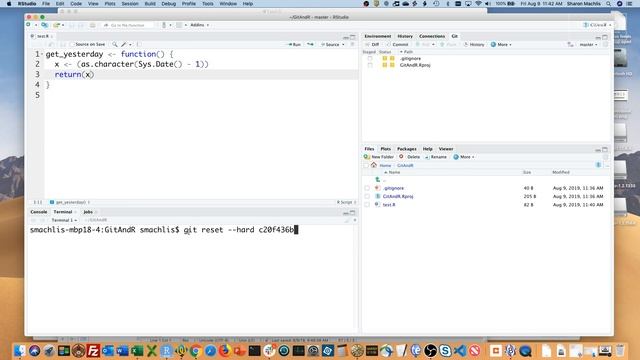Image resolution: width=640 pixels, height=360 pixels.
Task: Toggle Source on Save checkbox
Action: [72, 44]
